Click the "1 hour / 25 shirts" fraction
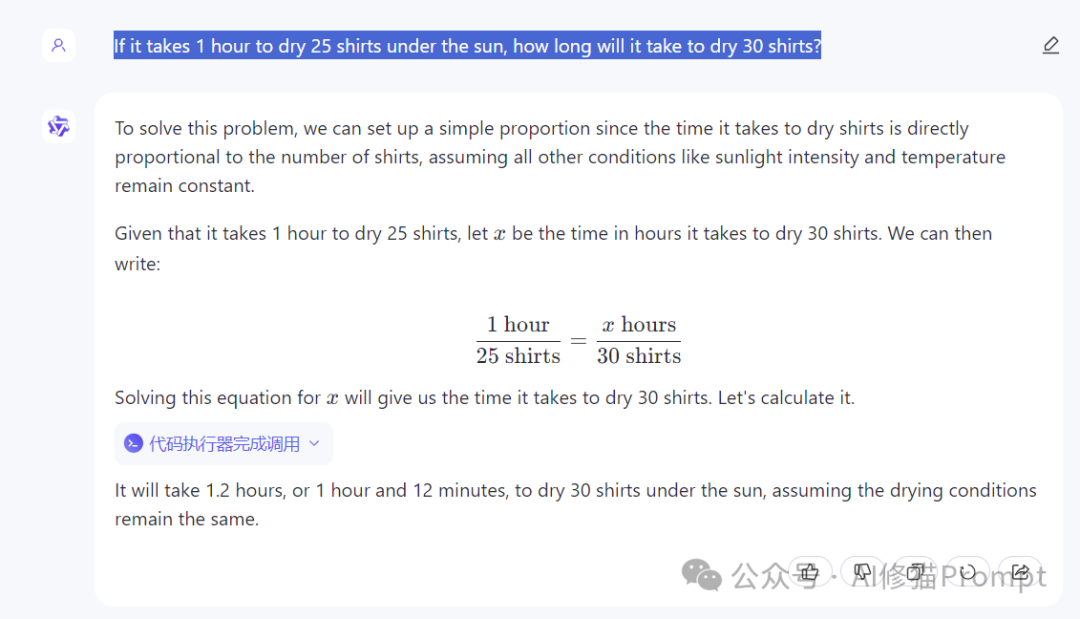 [x=518, y=340]
